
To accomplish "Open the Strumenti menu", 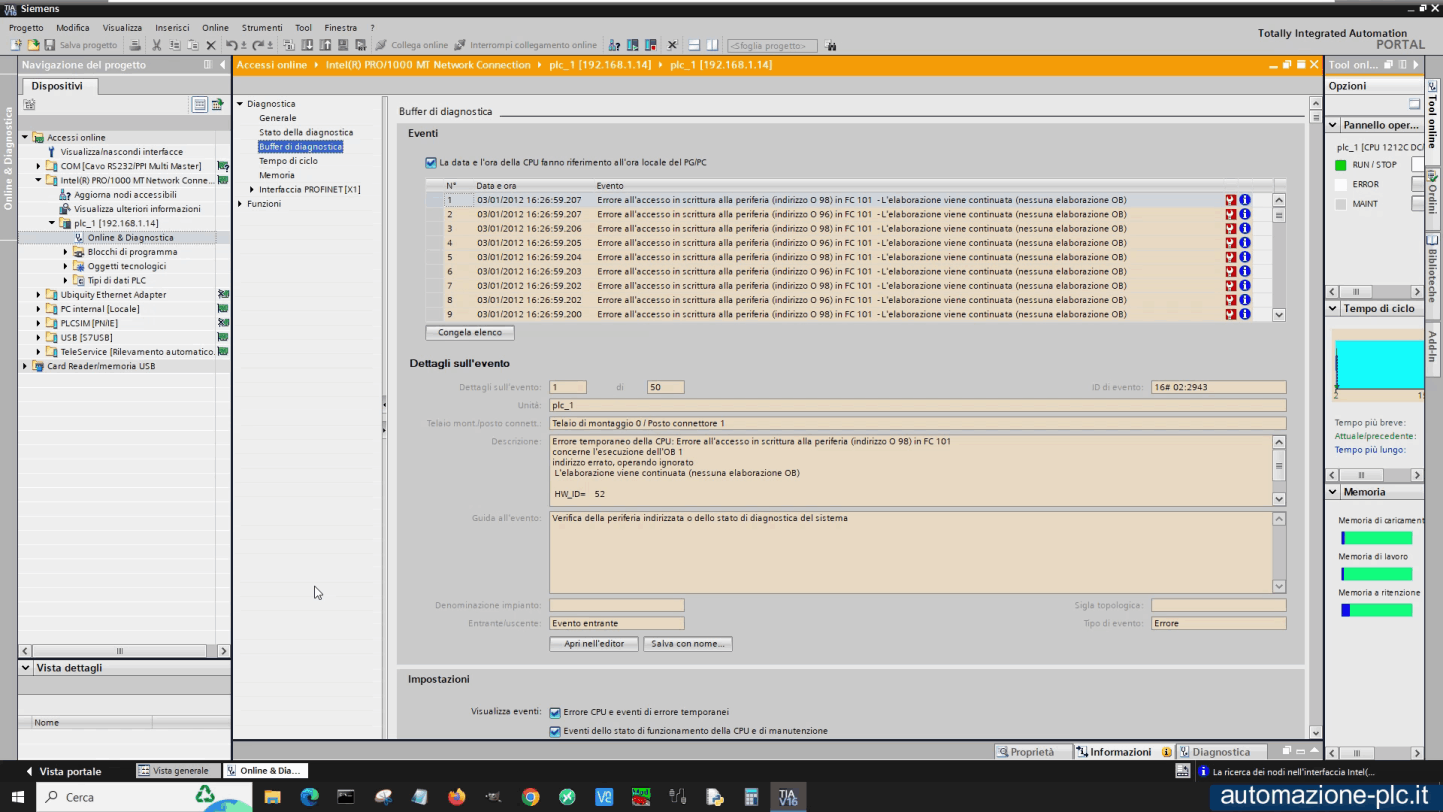I will (x=262, y=28).
